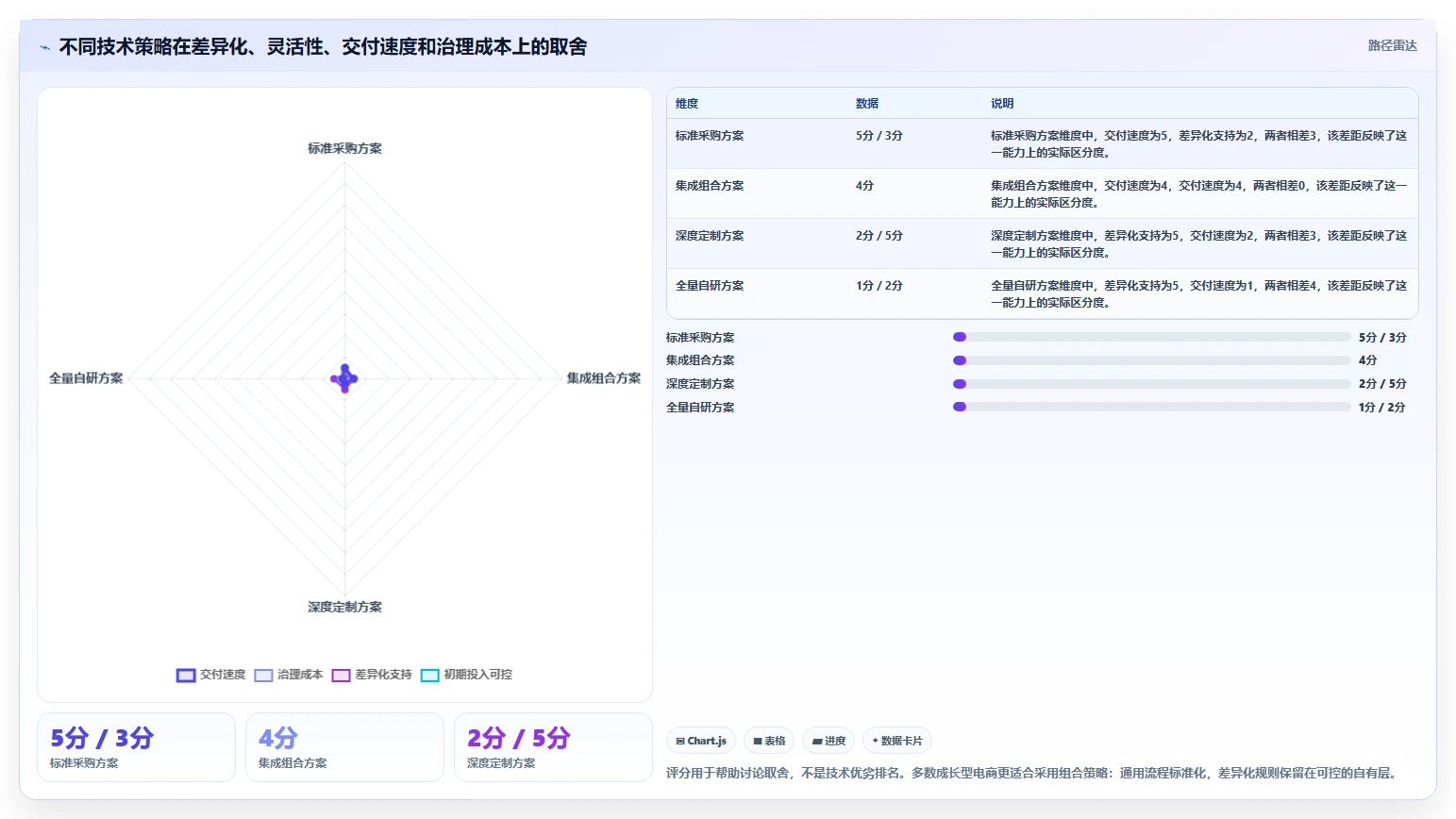The width and height of the screenshot is (1456, 819).
Task: Click the 1分 / 2分 value in the progress list
Action: tap(1382, 408)
